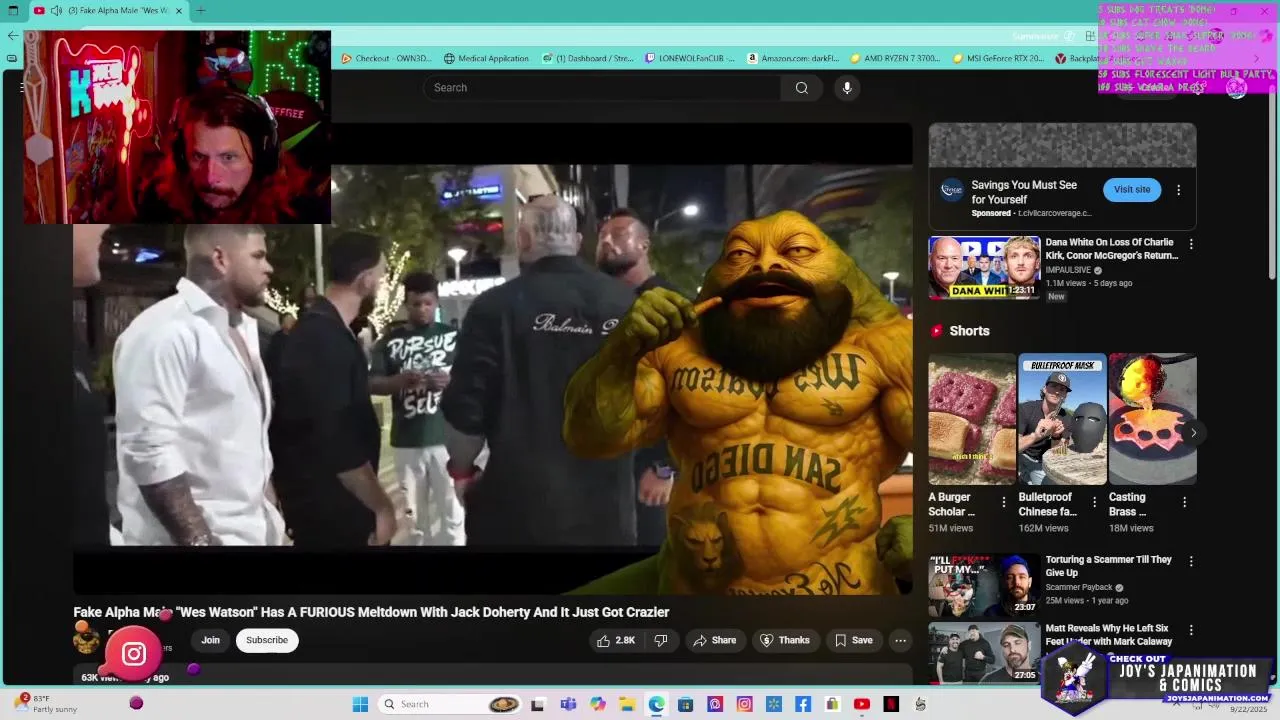Open Dana White On Loss Of Charlie Kirk video
This screenshot has width=1280, height=720.
point(1112,249)
